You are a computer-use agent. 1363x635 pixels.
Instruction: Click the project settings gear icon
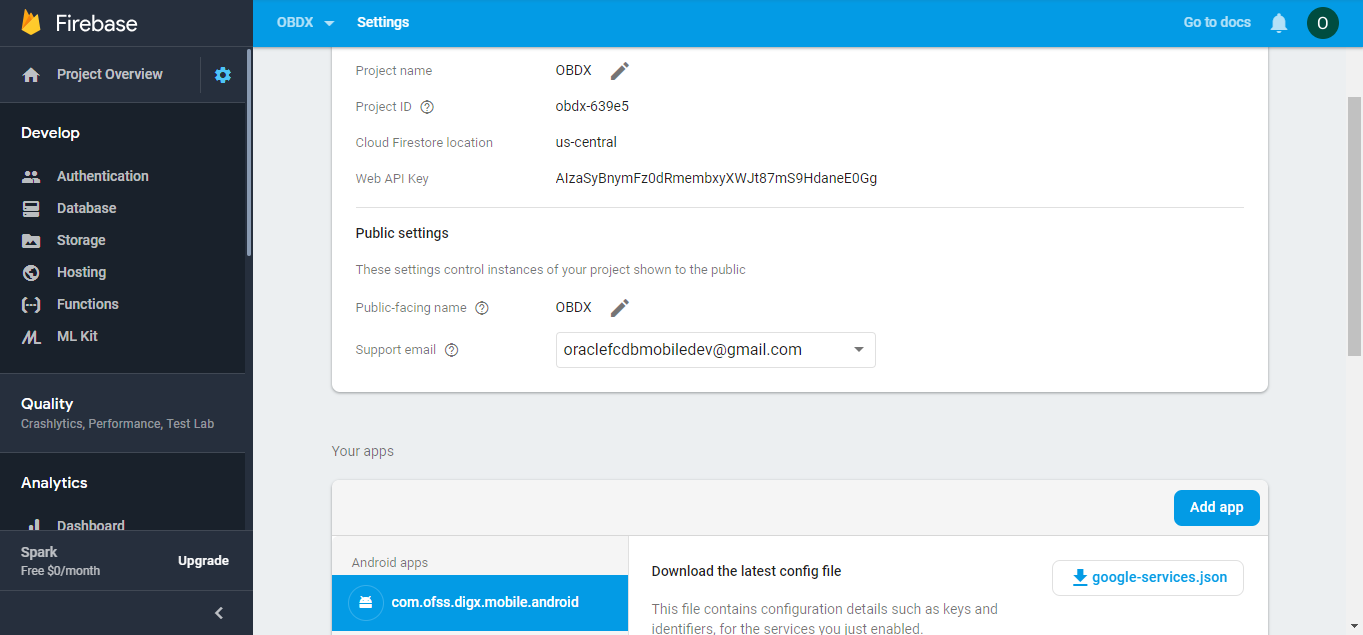coord(222,73)
